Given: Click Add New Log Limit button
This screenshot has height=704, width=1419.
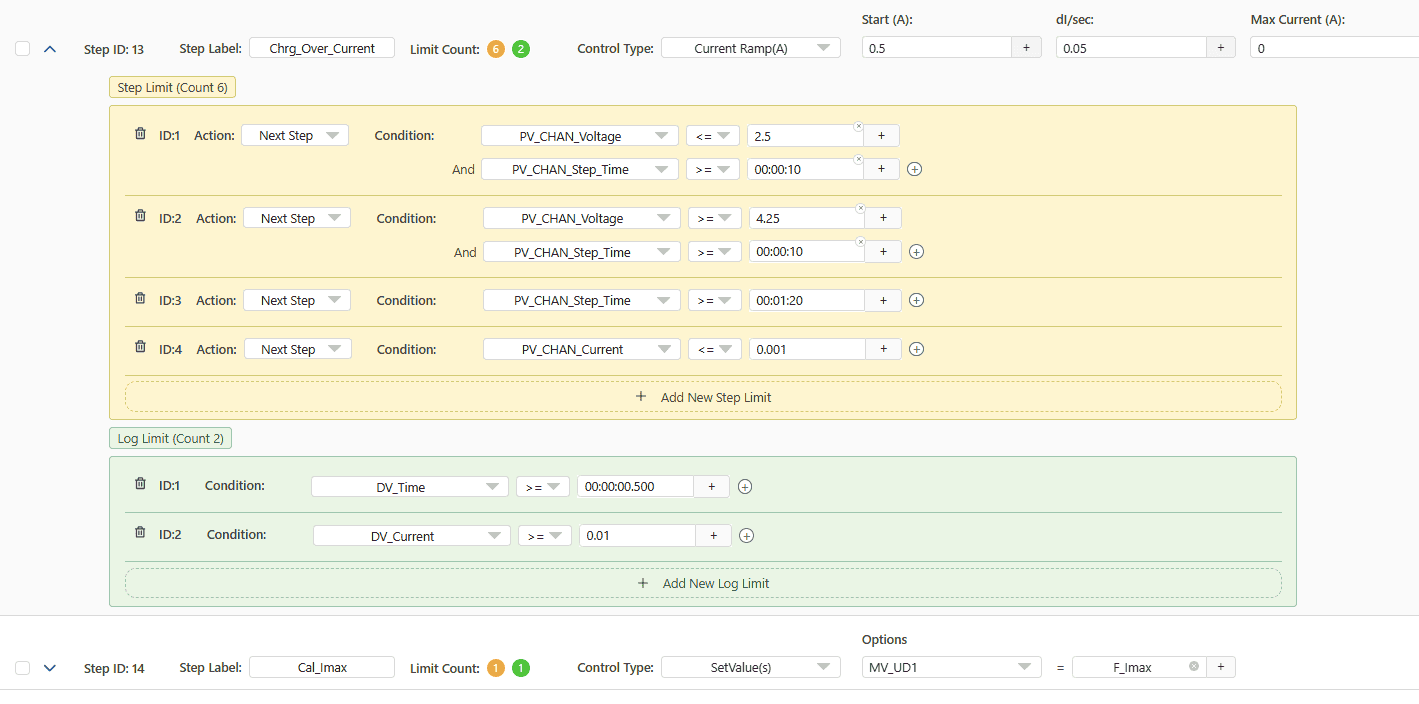Looking at the screenshot, I should click(703, 583).
